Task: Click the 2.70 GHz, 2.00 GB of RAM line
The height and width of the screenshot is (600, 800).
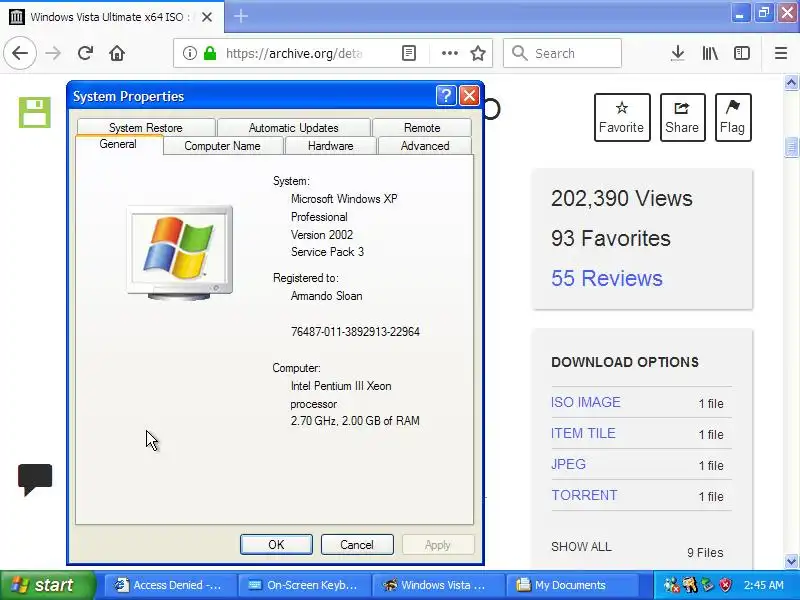Action: coord(355,421)
